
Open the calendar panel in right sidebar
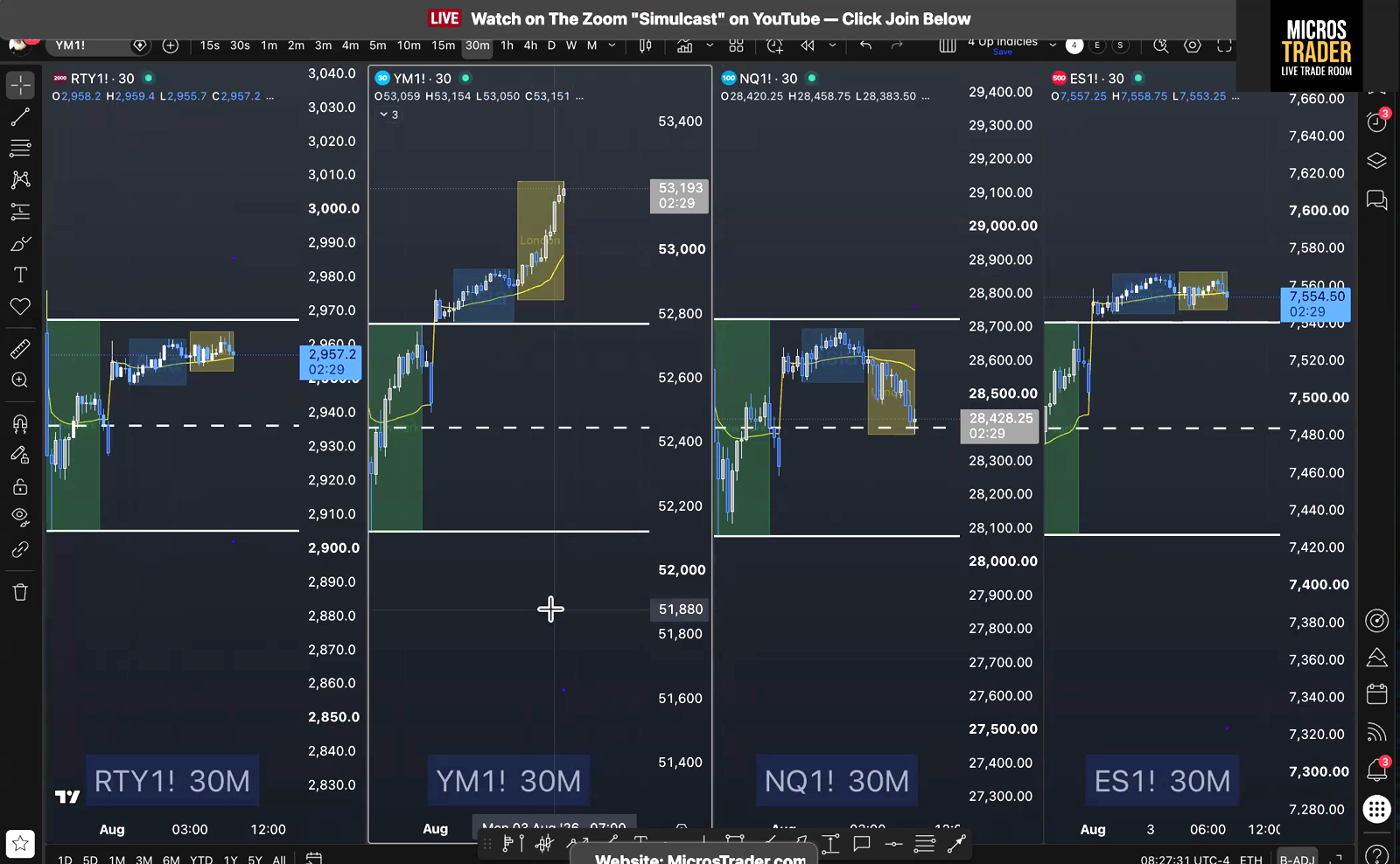point(1377,694)
